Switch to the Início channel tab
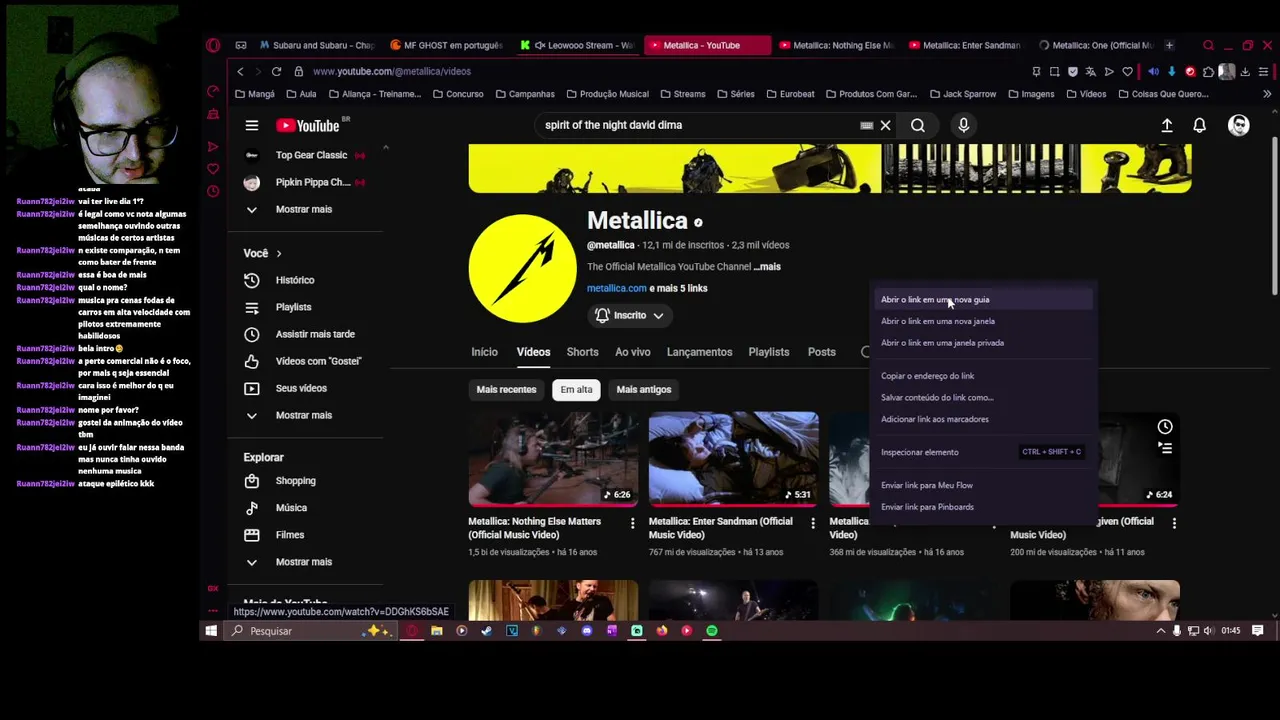1280x720 pixels. (484, 352)
